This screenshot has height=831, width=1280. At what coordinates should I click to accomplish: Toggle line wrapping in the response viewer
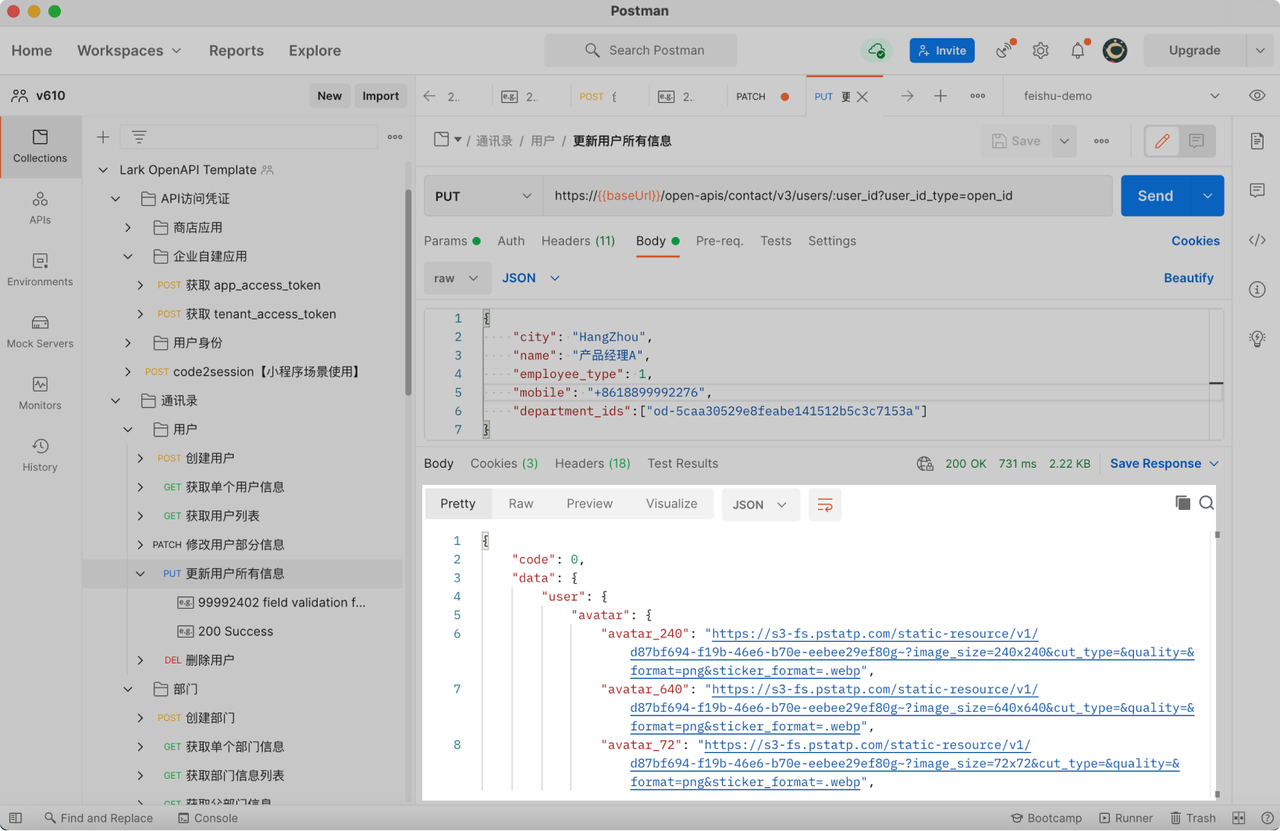click(825, 505)
